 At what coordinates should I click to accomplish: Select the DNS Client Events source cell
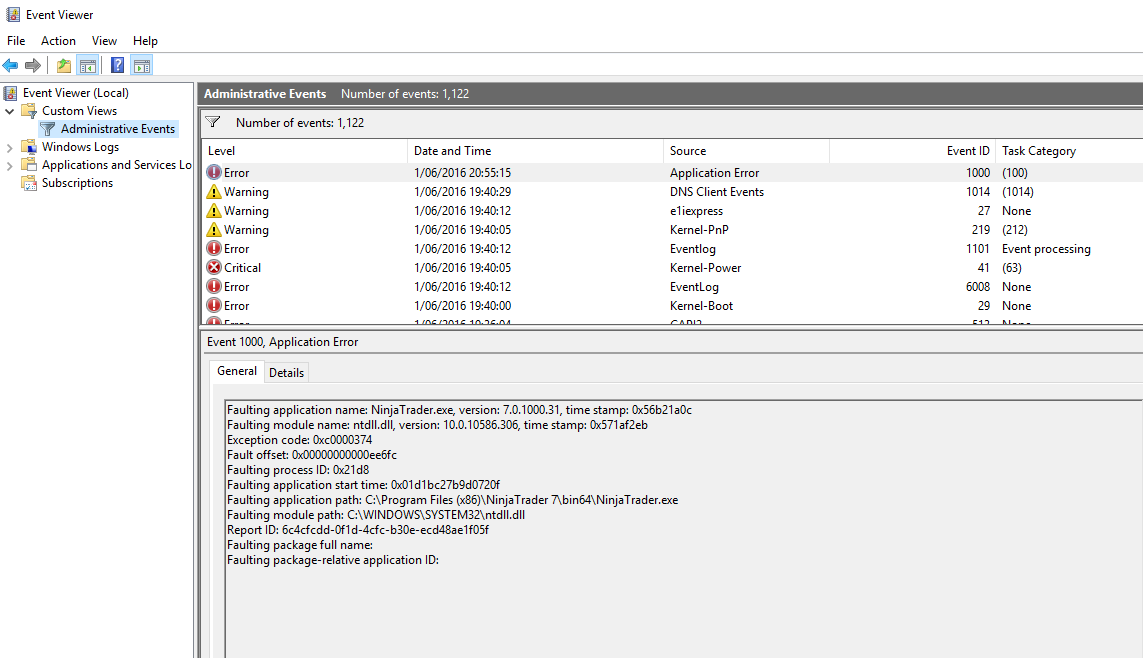717,192
